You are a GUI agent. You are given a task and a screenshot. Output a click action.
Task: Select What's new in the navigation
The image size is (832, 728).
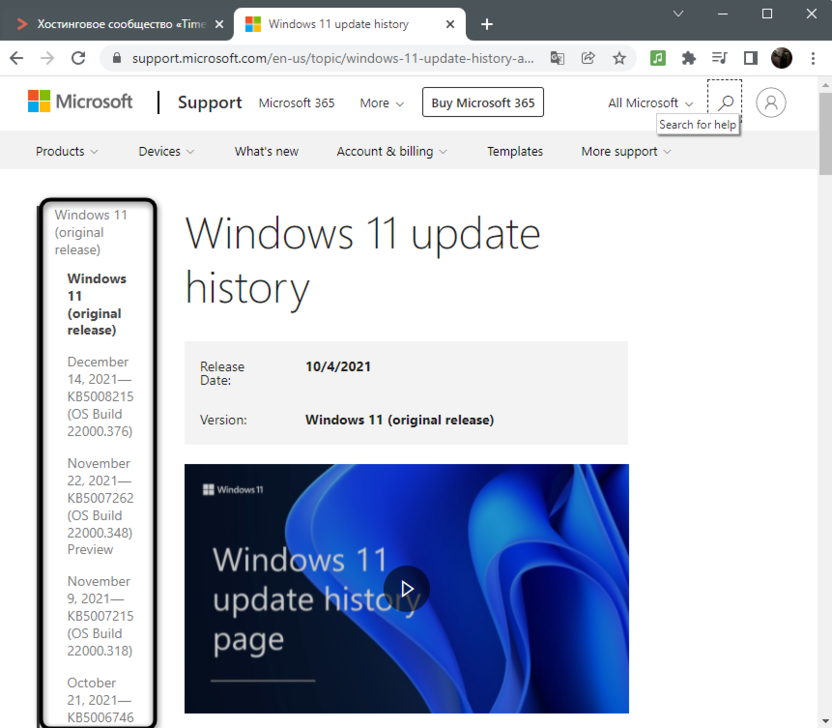pos(266,151)
